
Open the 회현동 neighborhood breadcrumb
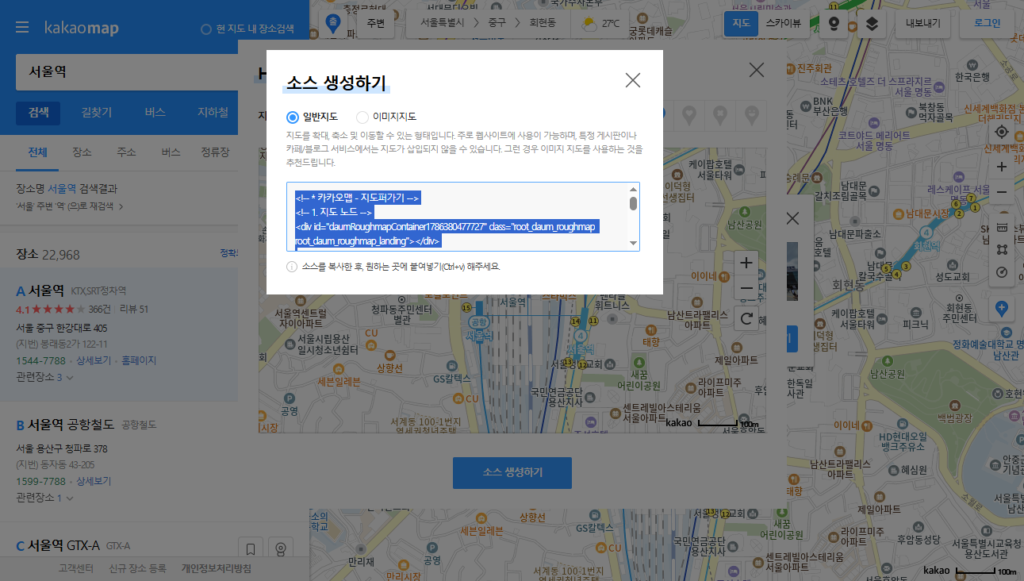click(543, 23)
